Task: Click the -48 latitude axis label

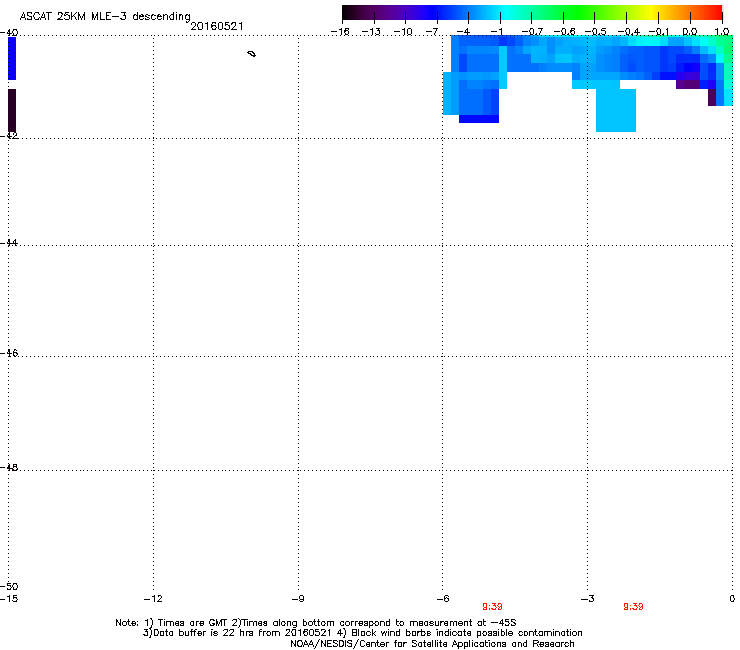Action: [9, 467]
